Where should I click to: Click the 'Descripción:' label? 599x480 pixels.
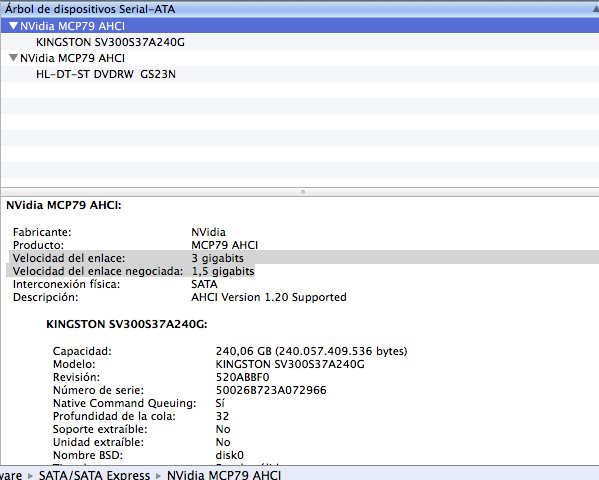pyautogui.click(x=45, y=297)
